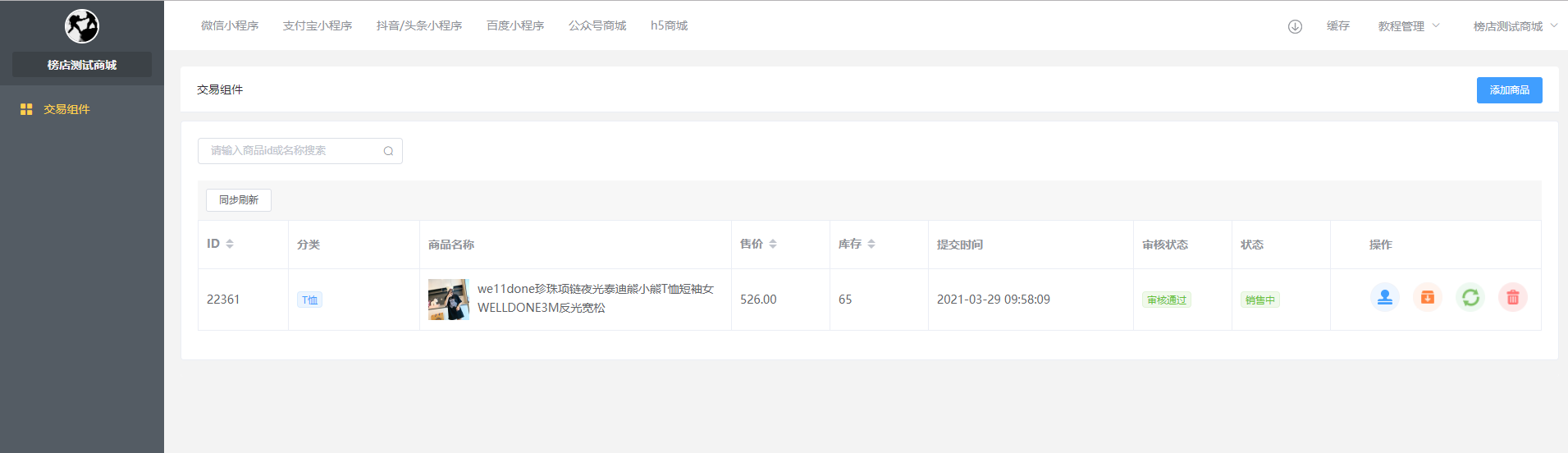The image size is (1568, 453).
Task: Click the ID cell 22361
Action: (x=223, y=300)
